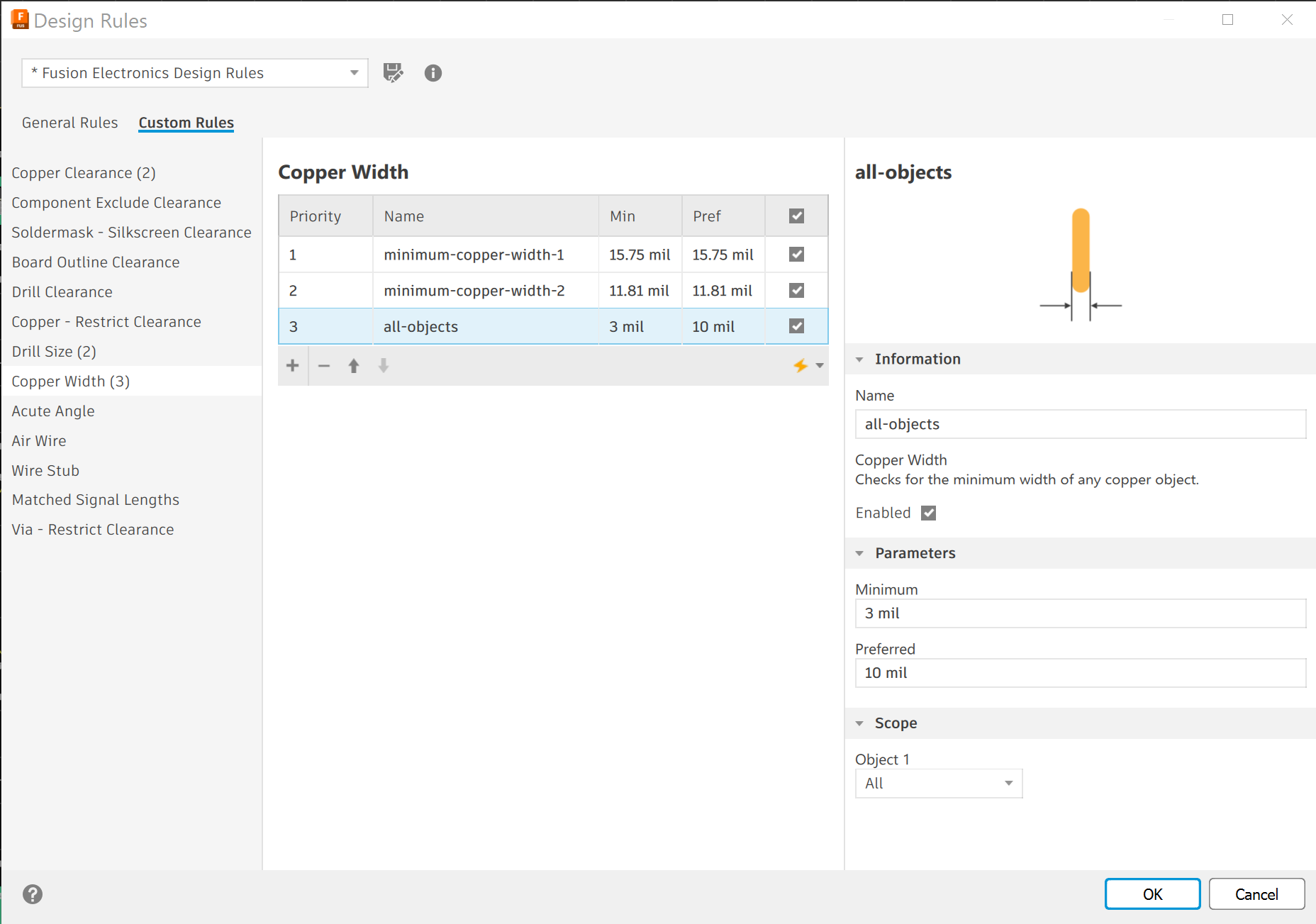Click the Priority column header
Viewport: 1316px width, 924px height.
click(326, 216)
